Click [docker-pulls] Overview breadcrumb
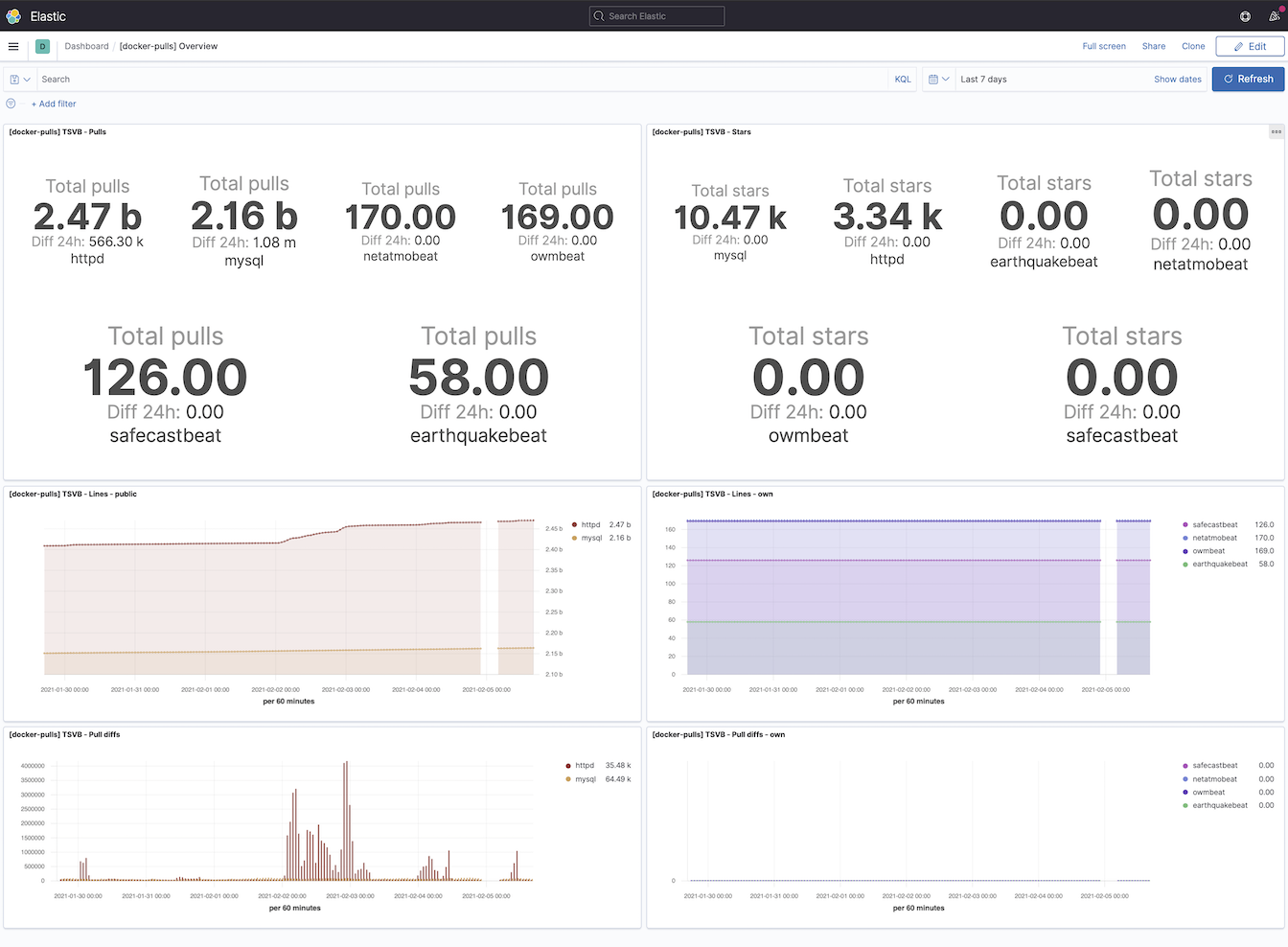Screen dimensions: 1288x947 169,46
